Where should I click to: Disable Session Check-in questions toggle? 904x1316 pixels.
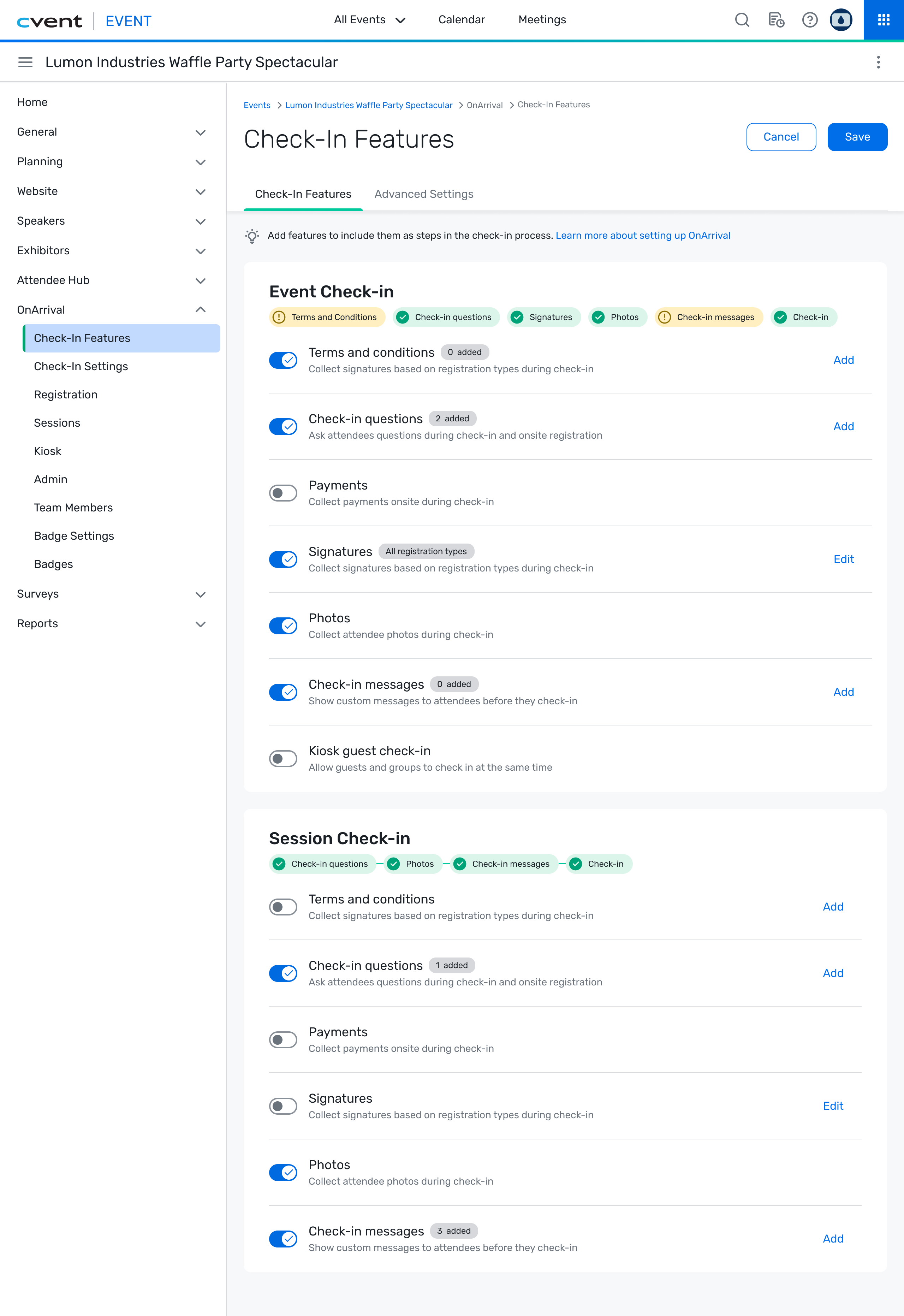(283, 973)
